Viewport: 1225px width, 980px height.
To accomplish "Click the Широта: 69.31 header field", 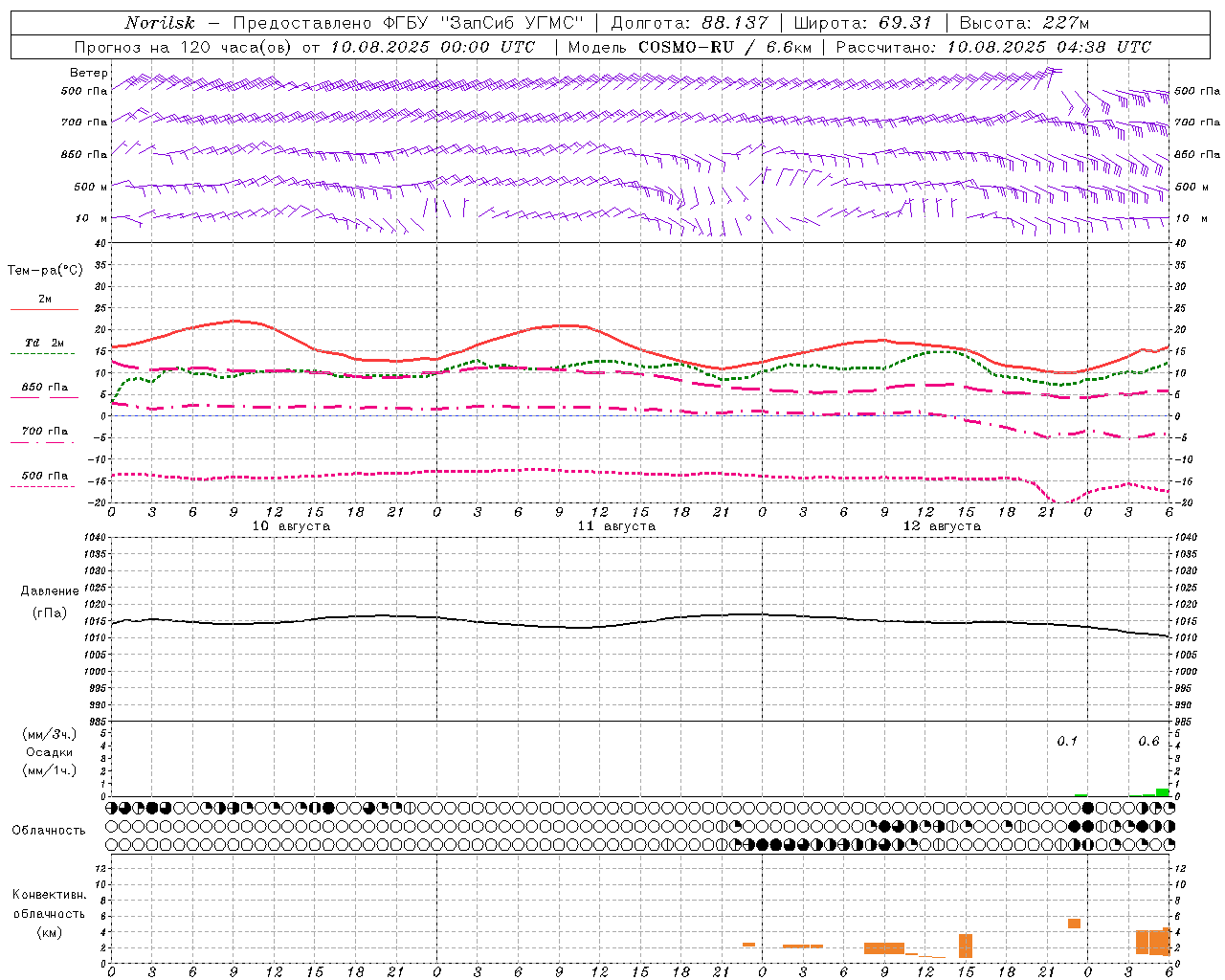I will (862, 23).
